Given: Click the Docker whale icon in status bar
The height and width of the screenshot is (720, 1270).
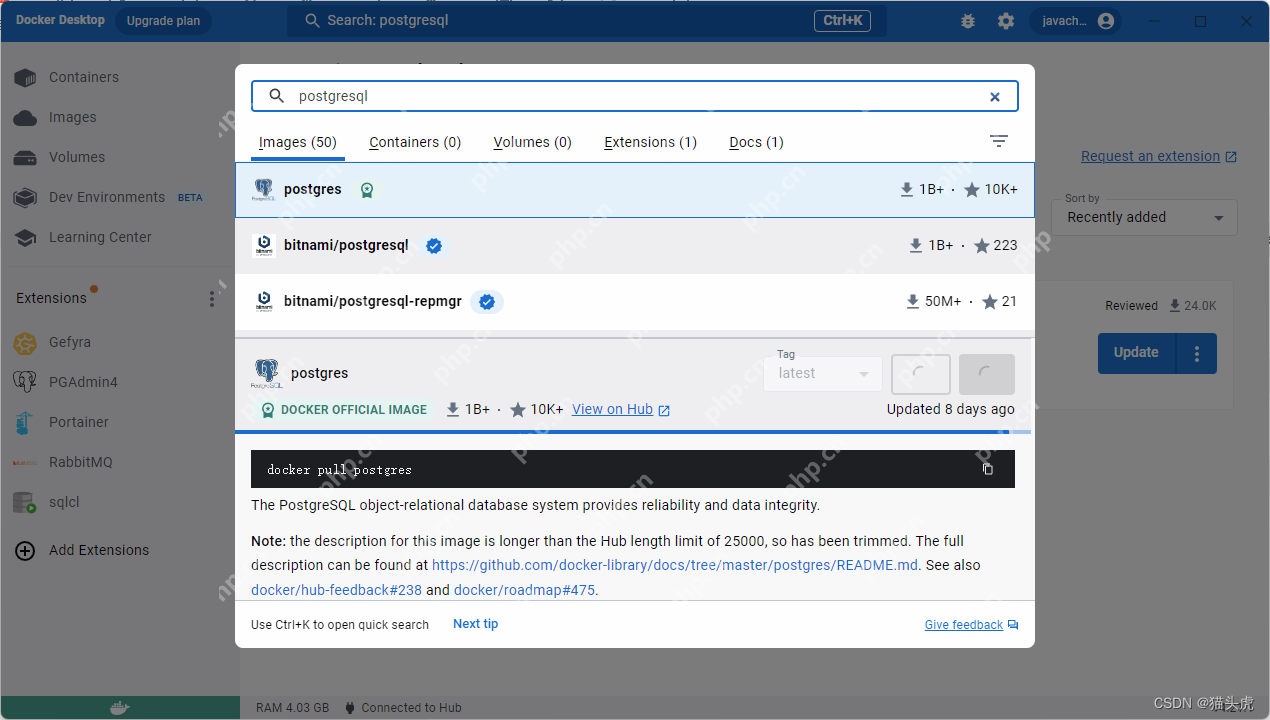Looking at the screenshot, I should [x=119, y=708].
